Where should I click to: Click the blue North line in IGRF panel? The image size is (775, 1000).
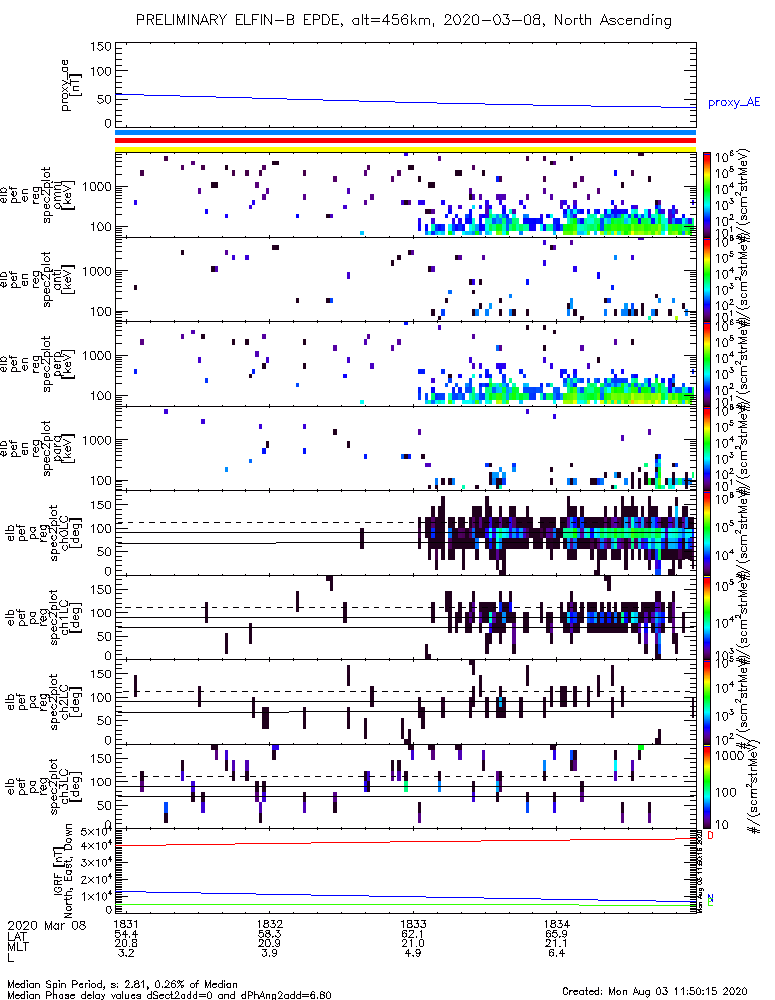click(406, 897)
